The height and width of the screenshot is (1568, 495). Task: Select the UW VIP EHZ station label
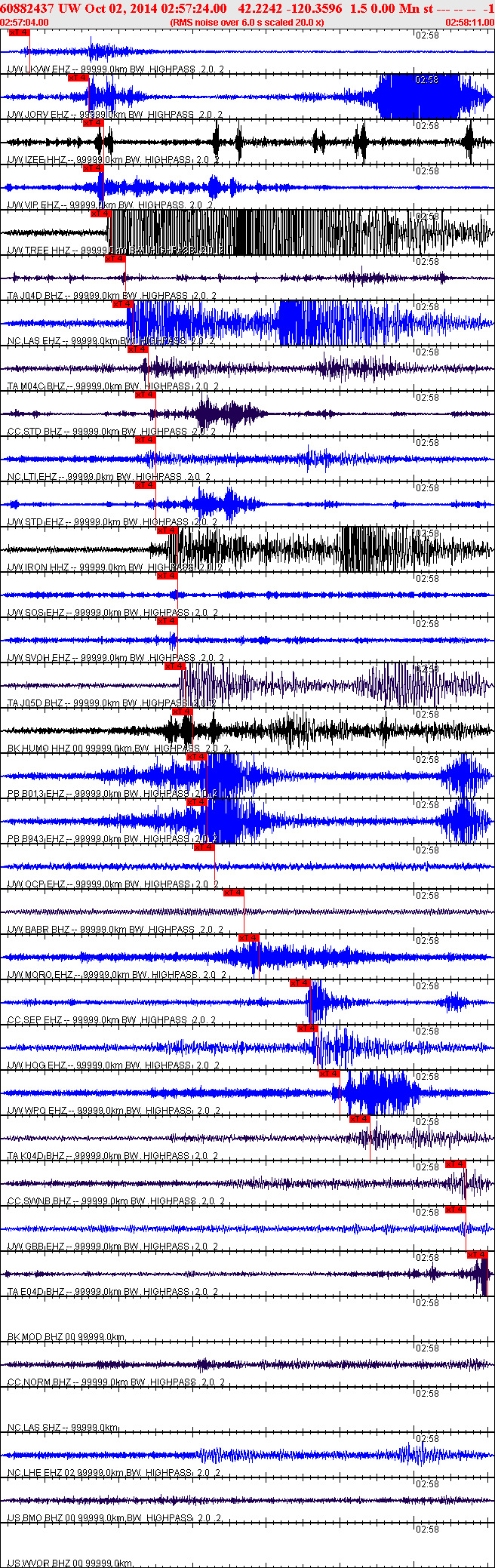[x=109, y=205]
